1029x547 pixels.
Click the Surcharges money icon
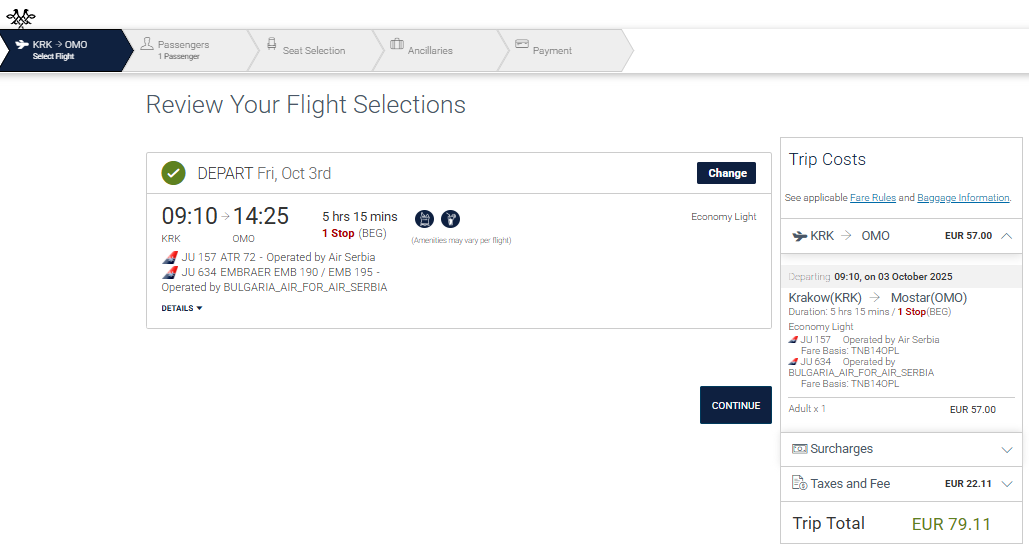pos(799,449)
